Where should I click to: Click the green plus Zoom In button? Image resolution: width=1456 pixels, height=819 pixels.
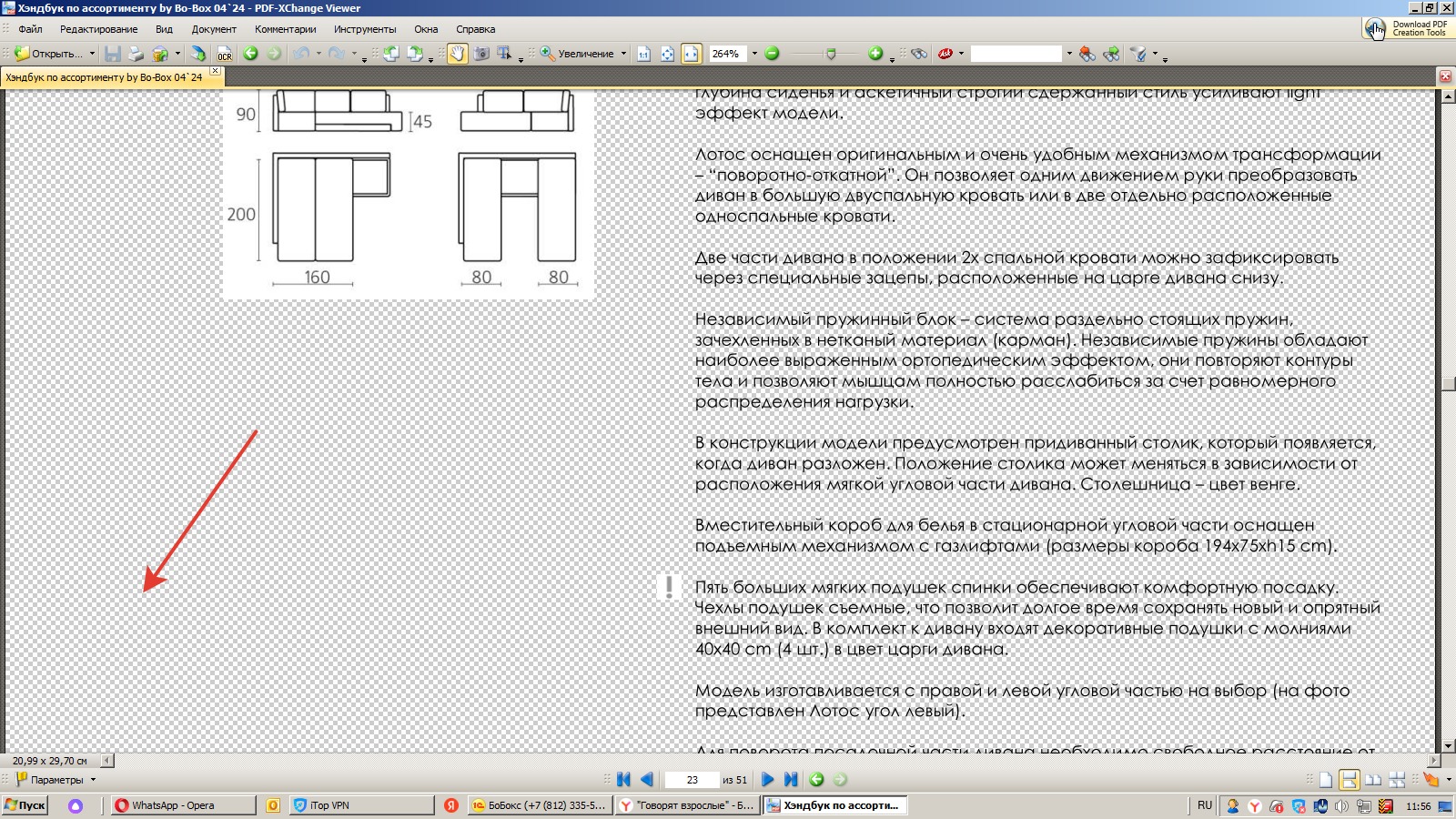(875, 54)
